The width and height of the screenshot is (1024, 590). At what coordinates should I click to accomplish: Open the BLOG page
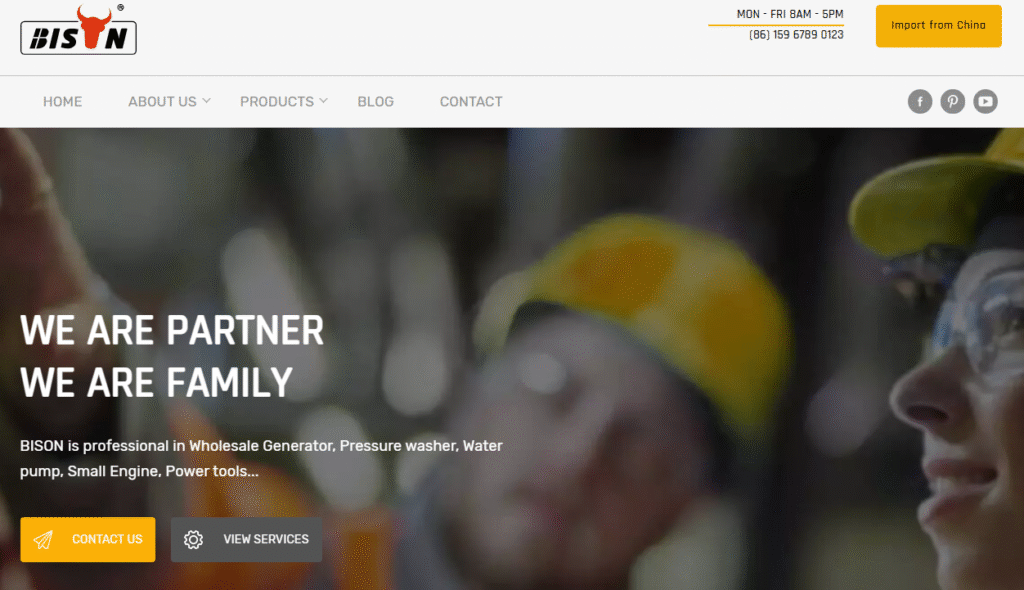click(376, 101)
